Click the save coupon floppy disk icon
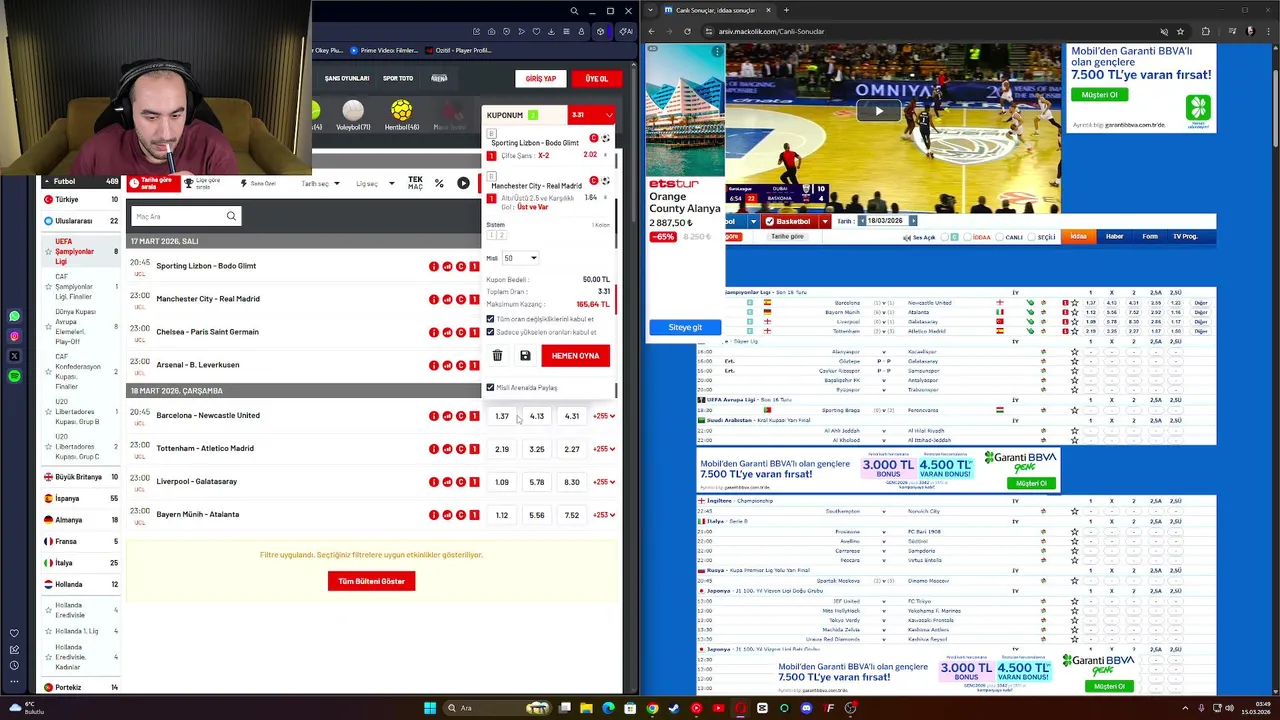The width and height of the screenshot is (1280, 720). pyautogui.click(x=525, y=355)
